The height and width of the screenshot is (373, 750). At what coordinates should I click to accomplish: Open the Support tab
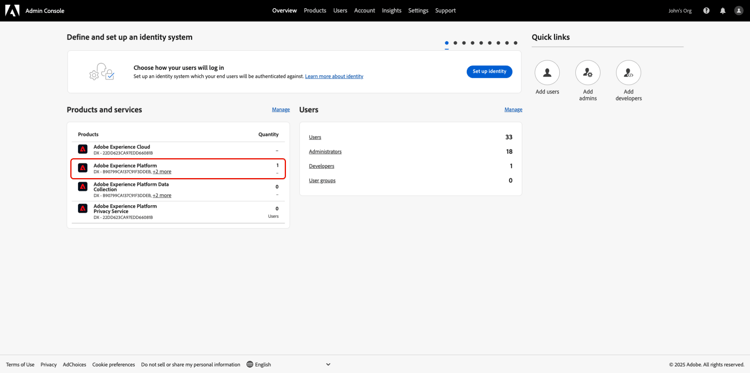point(445,11)
